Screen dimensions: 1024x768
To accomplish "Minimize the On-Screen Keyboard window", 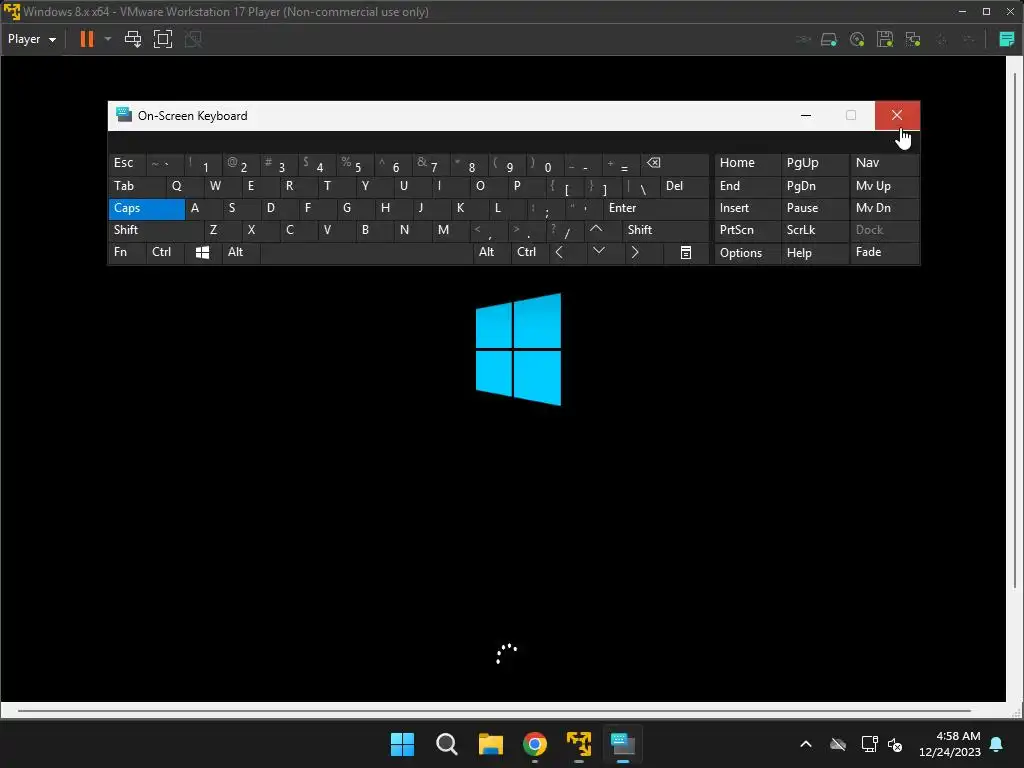I will pyautogui.click(x=806, y=116).
